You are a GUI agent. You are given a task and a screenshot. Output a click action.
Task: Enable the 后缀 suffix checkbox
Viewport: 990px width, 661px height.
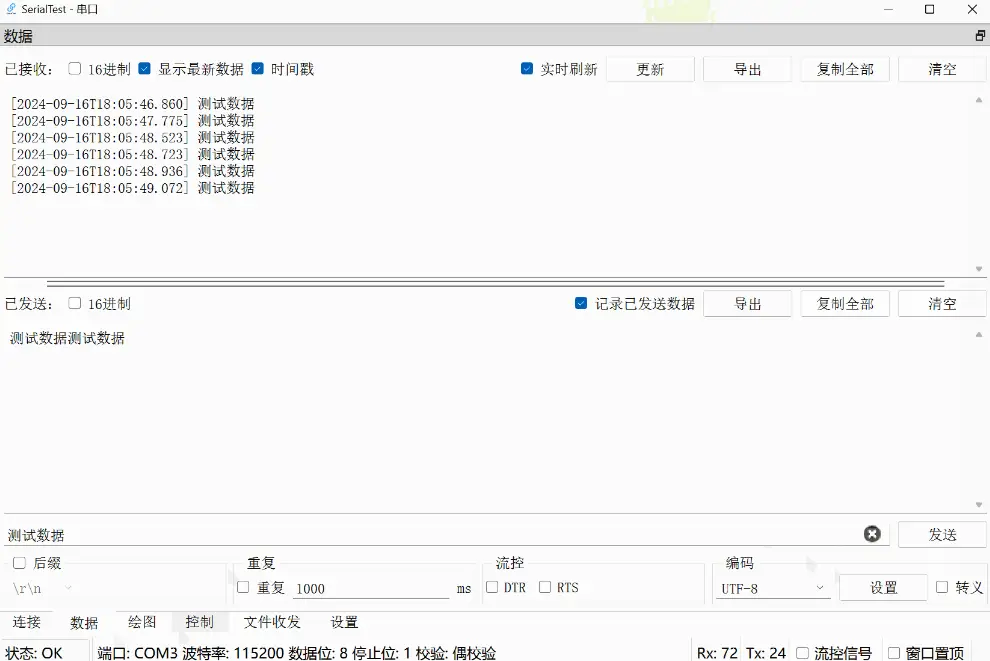pos(20,563)
